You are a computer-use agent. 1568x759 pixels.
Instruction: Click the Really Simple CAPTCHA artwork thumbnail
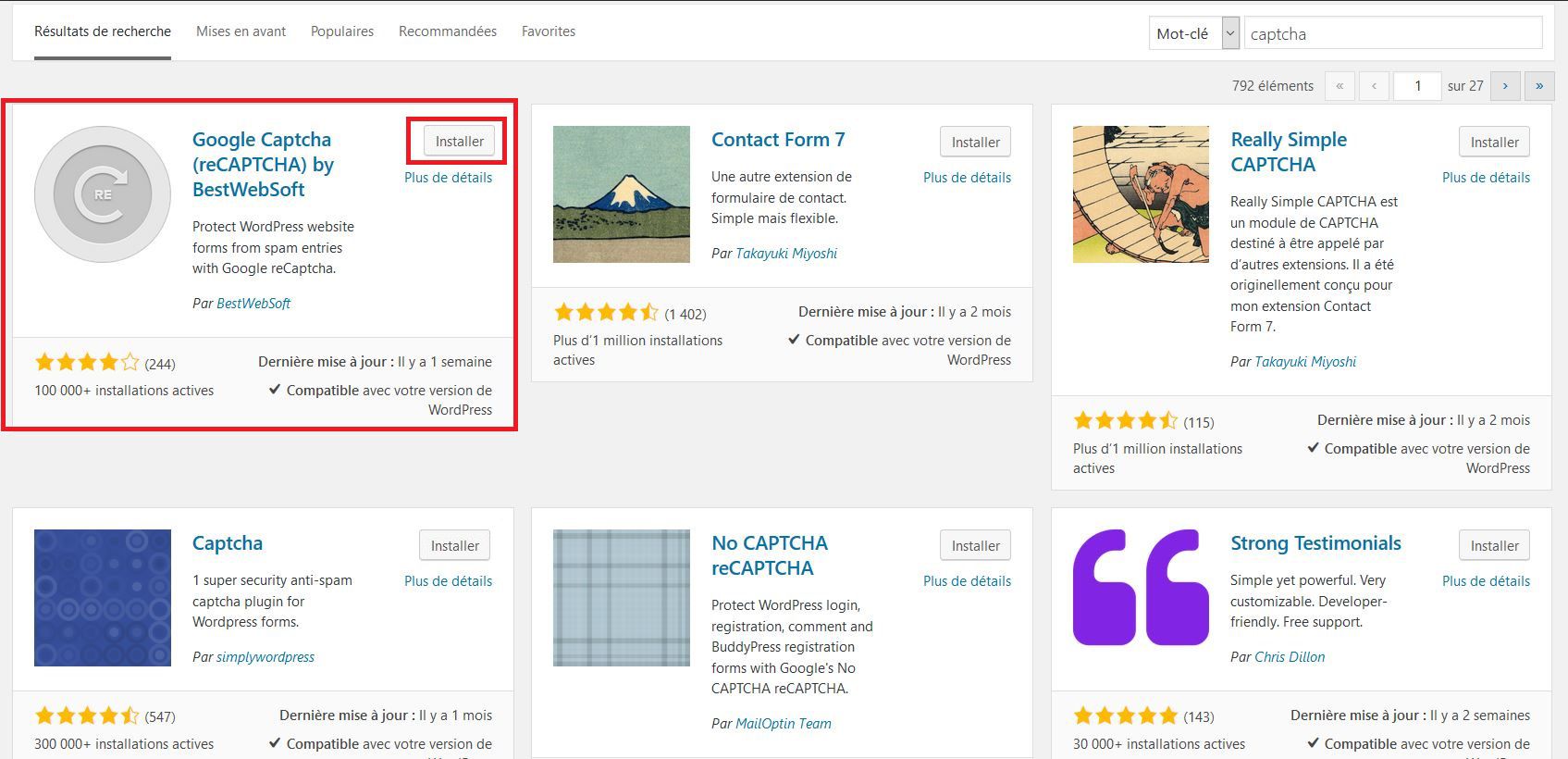coord(1141,194)
